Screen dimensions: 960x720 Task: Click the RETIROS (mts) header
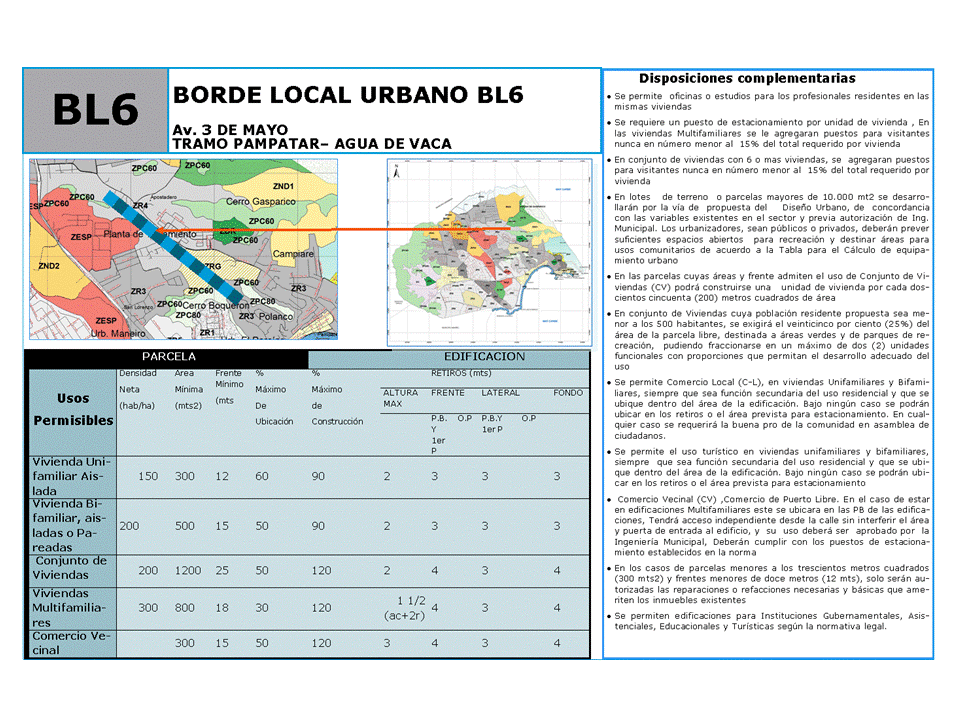461,373
